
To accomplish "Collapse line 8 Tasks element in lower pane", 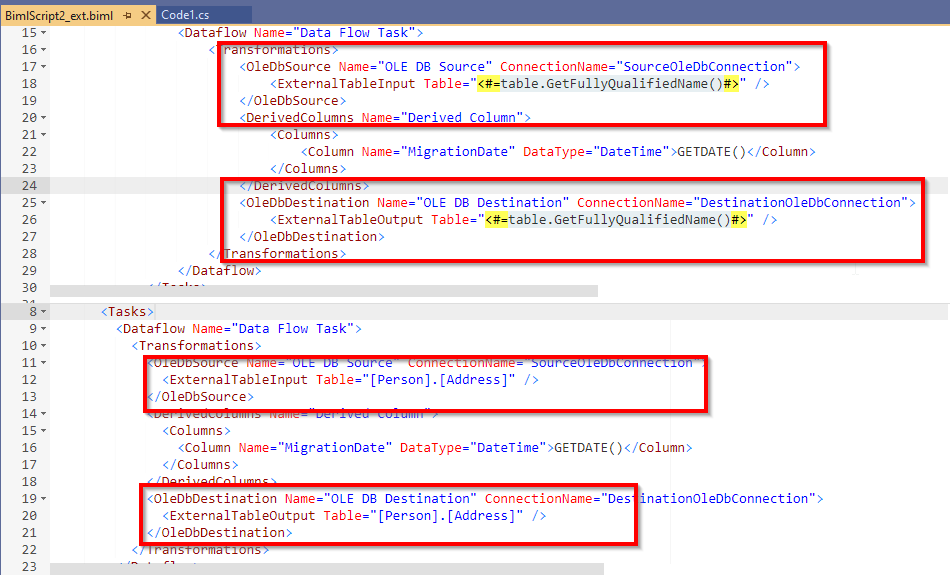I will [43, 312].
